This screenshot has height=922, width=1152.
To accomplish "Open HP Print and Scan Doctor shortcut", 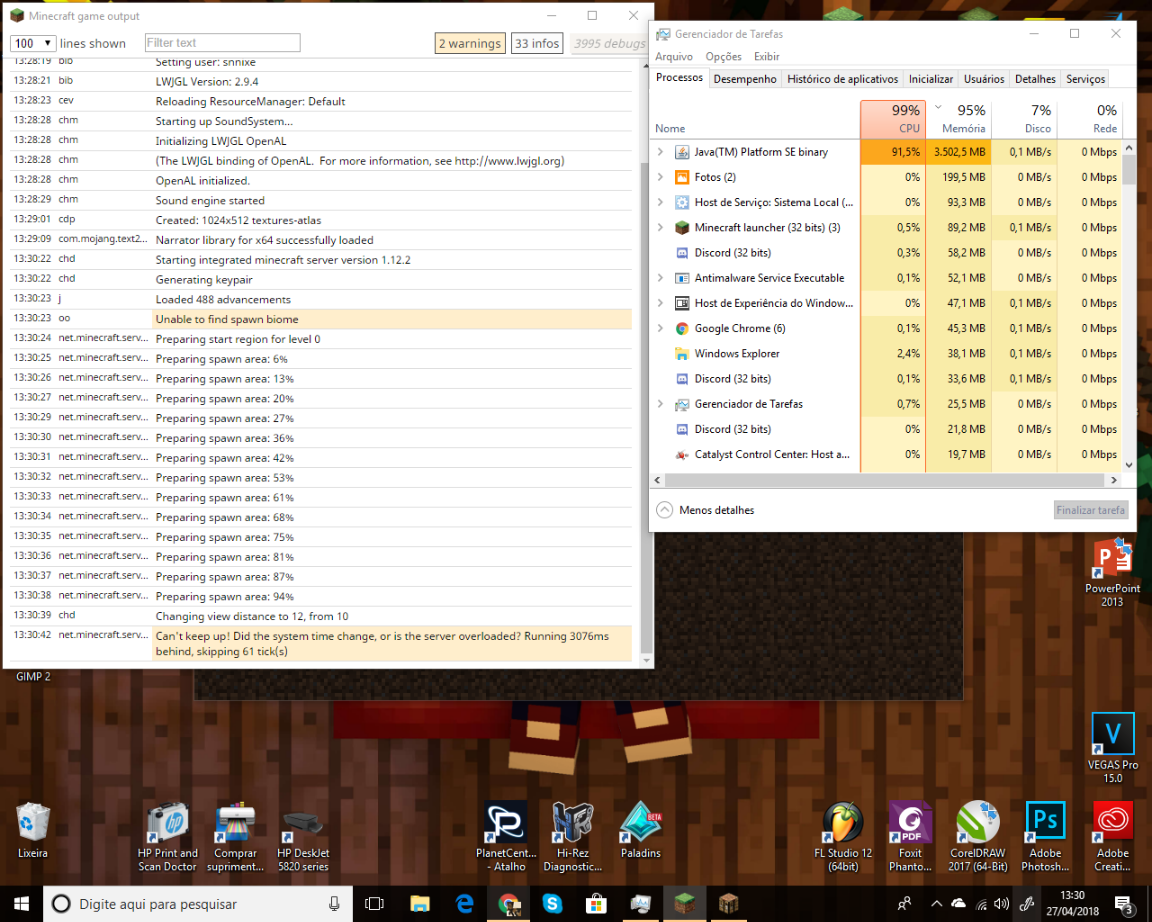I will coord(168,836).
